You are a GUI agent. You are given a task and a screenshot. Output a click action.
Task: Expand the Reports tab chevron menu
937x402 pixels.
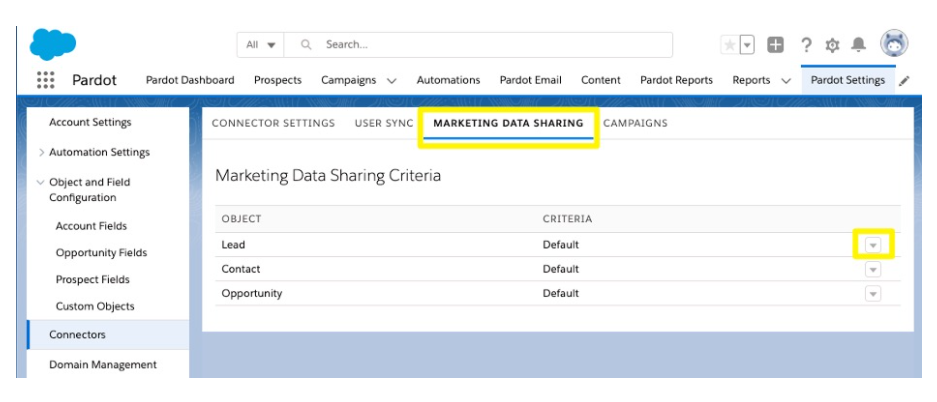pyautogui.click(x=786, y=81)
